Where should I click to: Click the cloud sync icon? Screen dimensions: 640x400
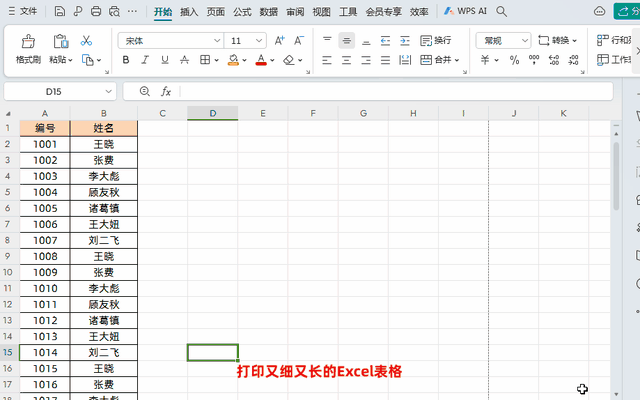[x=599, y=11]
